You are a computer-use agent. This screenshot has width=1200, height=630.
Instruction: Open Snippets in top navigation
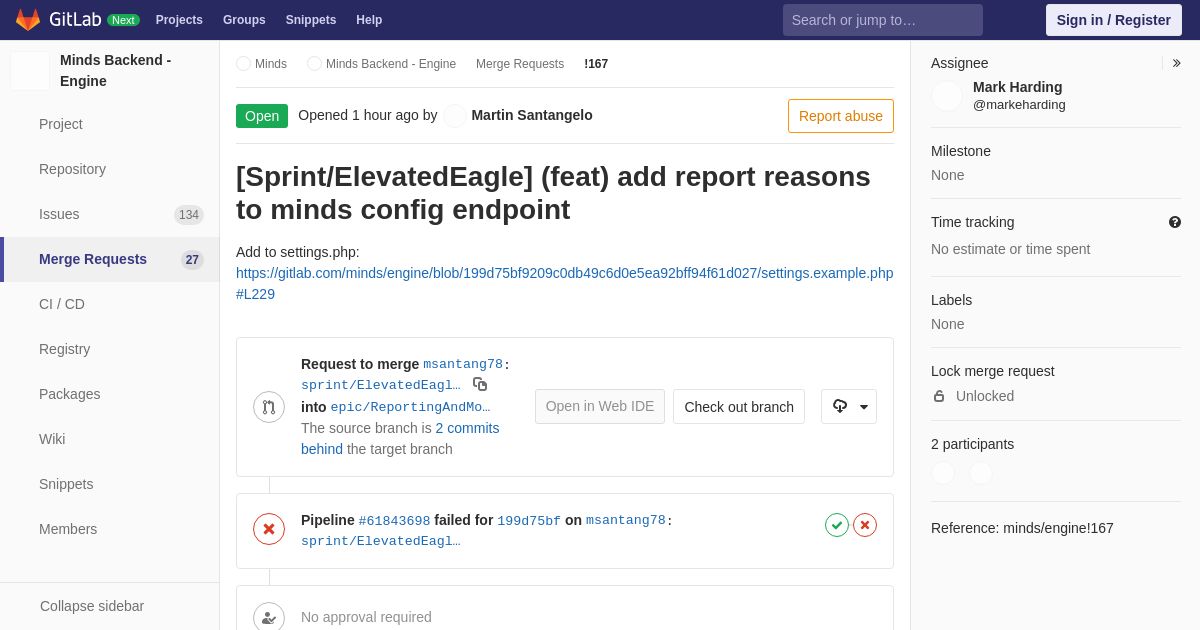coord(311,20)
